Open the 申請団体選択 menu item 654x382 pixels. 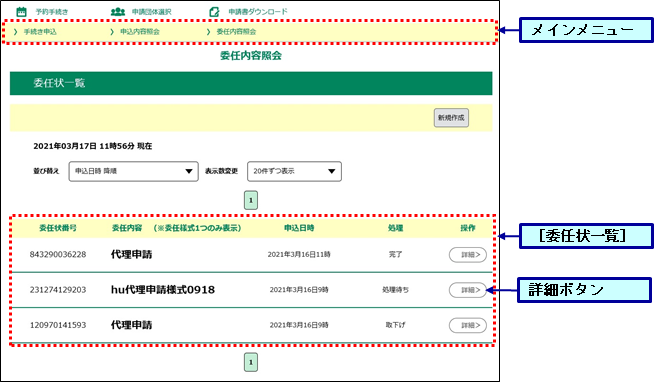[151, 12]
